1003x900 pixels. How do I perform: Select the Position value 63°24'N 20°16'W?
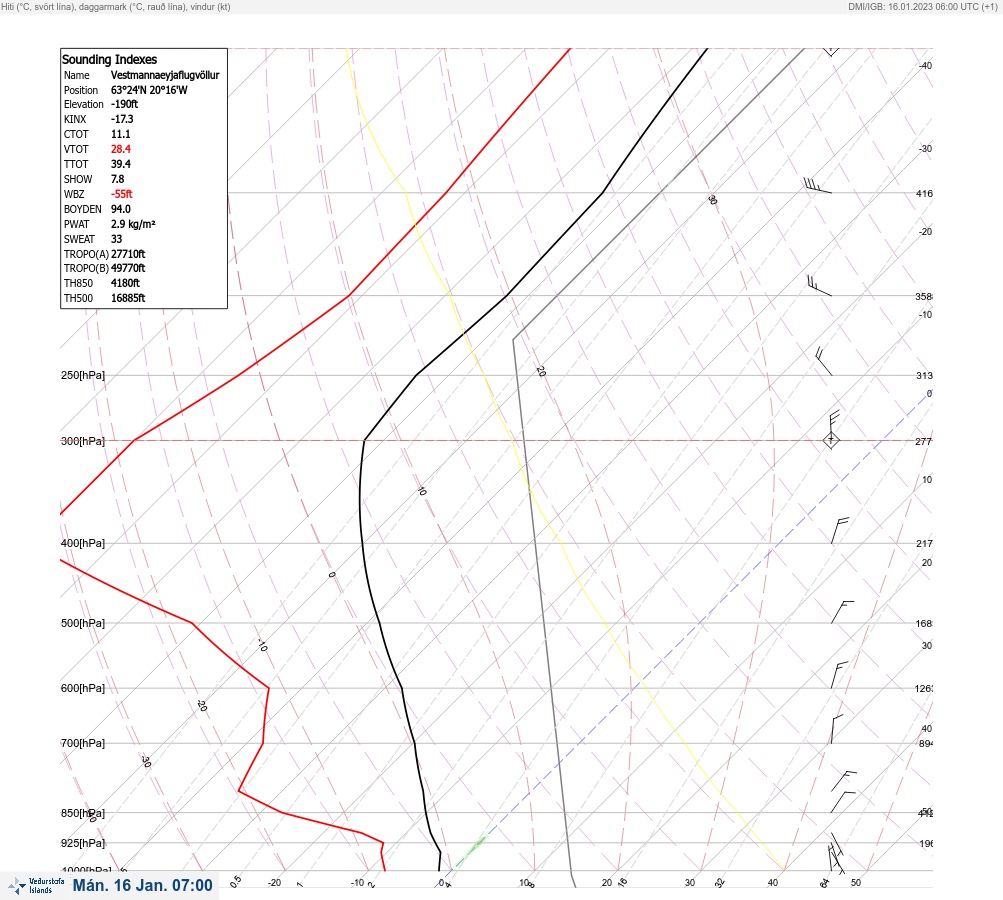(x=149, y=90)
